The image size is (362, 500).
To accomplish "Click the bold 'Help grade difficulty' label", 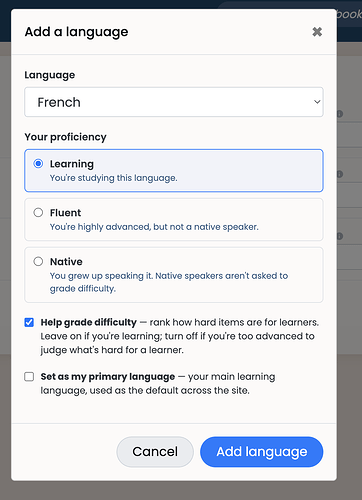I will point(89,322).
